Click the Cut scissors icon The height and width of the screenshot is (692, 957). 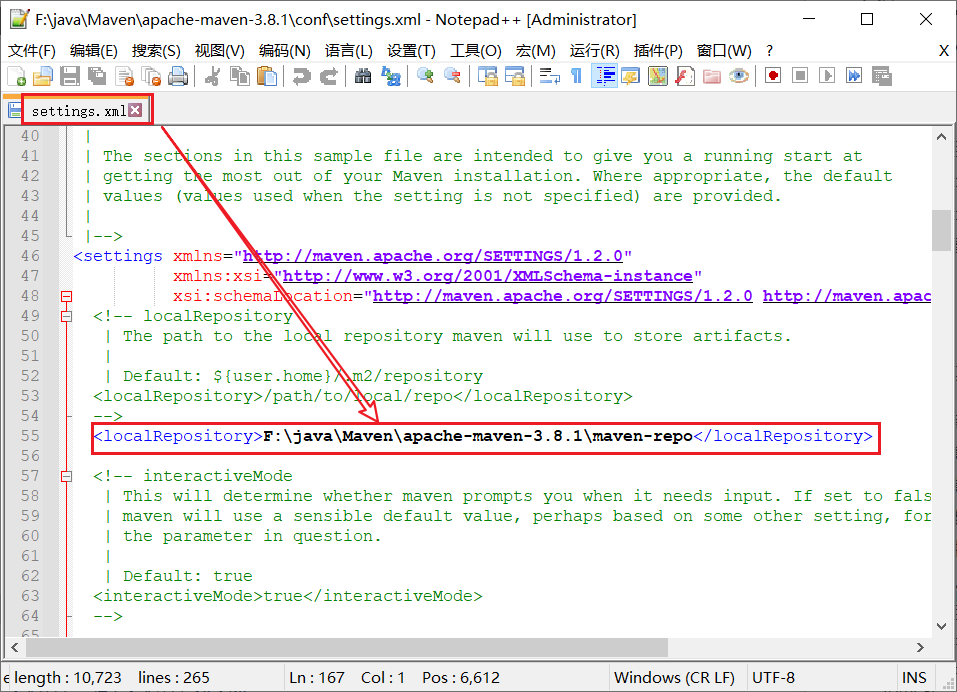(212, 76)
